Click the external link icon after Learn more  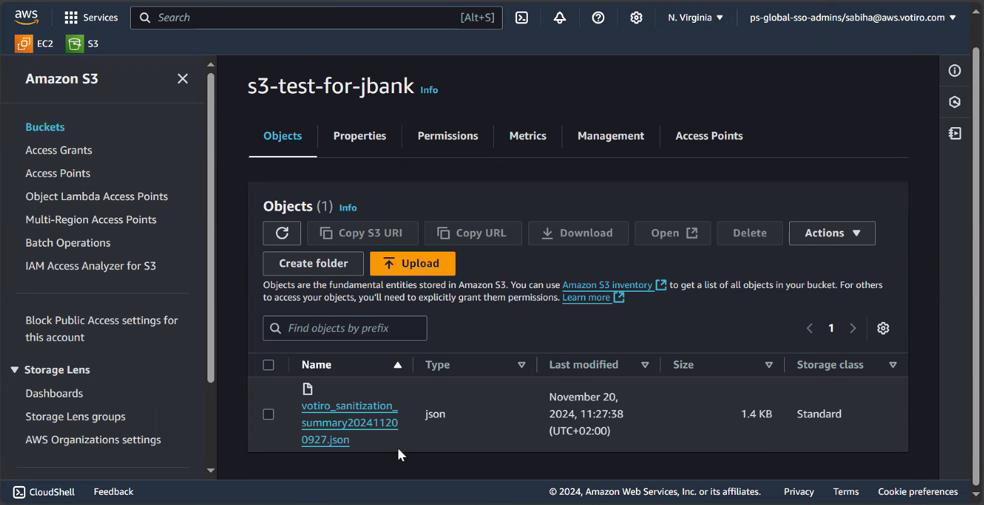(619, 297)
